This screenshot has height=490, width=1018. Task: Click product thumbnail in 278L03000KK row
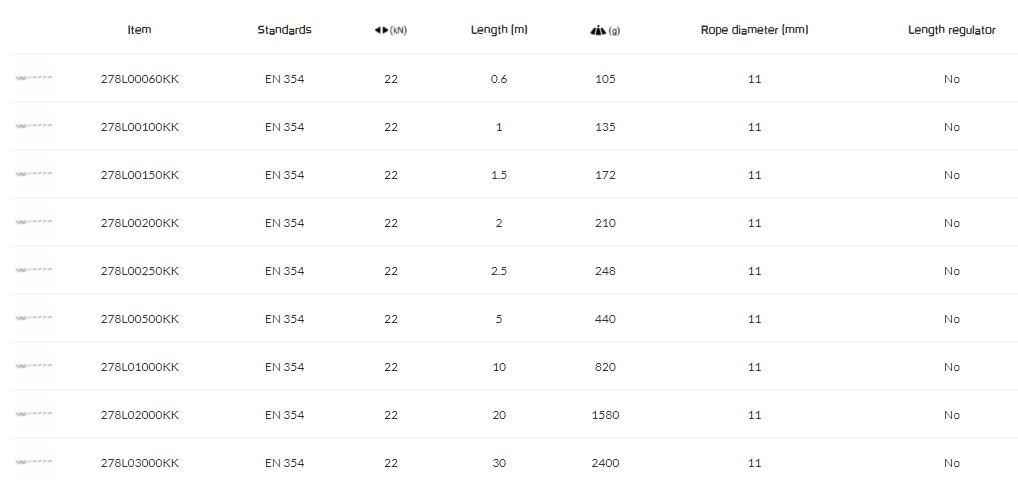pyautogui.click(x=34, y=462)
